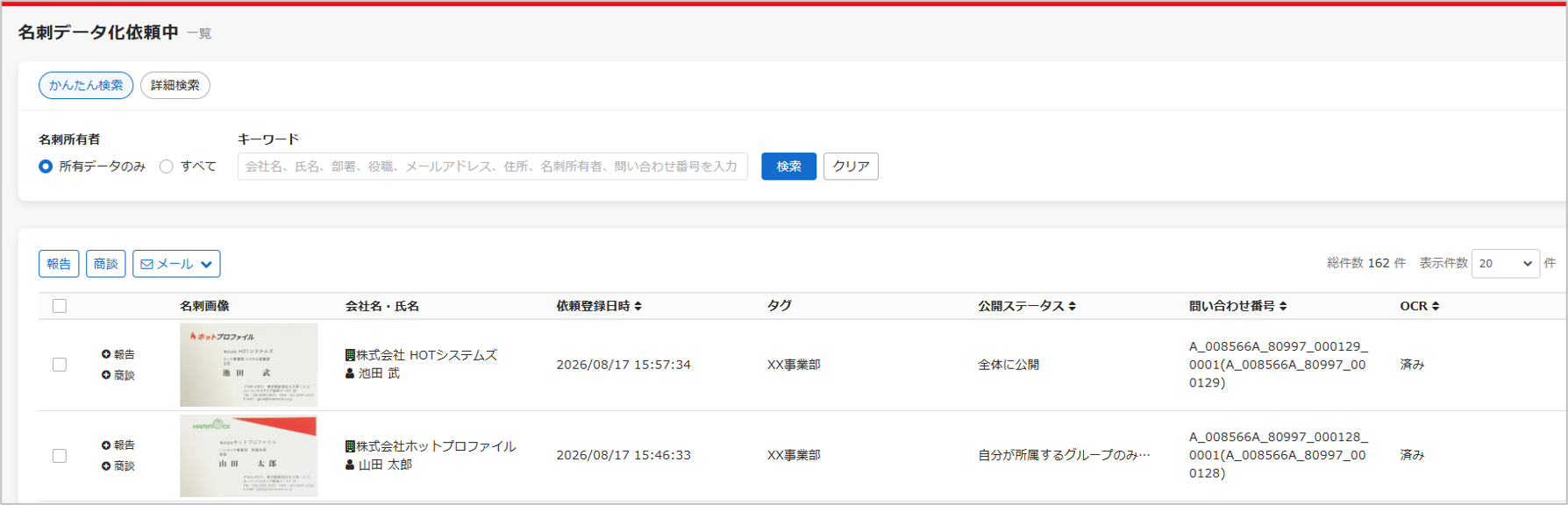Focus the キーワード search input field
The width and height of the screenshot is (1568, 505).
(x=492, y=167)
